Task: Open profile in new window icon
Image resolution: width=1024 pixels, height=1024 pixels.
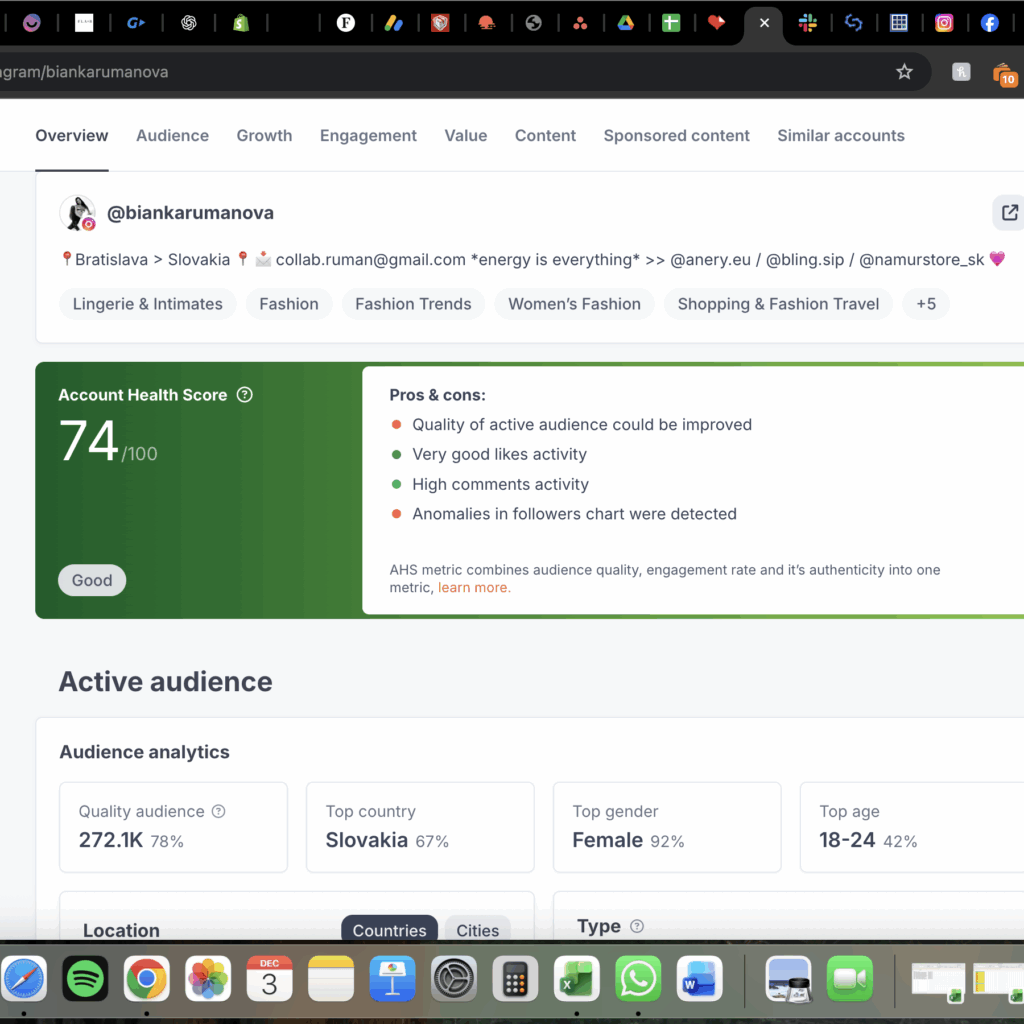Action: tap(1009, 212)
